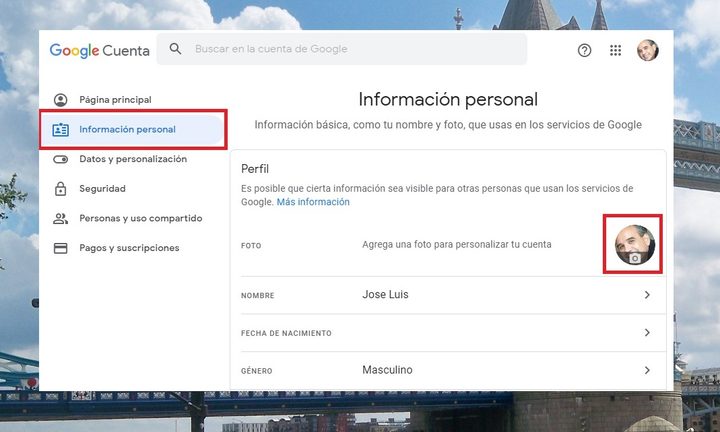Image resolution: width=720 pixels, height=432 pixels.
Task: Click the Perfil section heading
Action: click(255, 169)
